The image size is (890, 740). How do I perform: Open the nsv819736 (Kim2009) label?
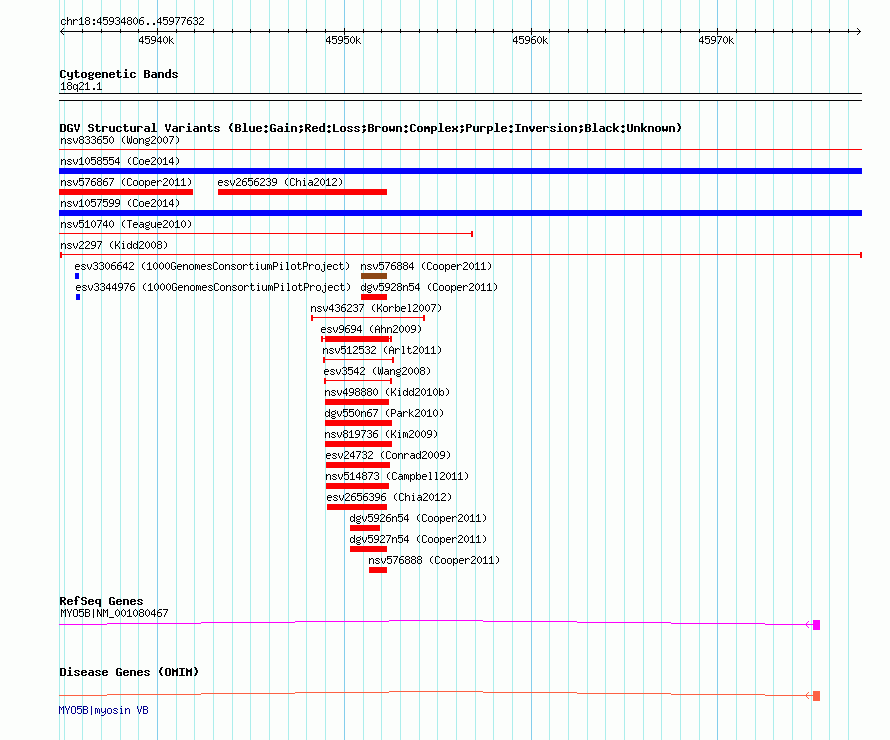tap(381, 434)
